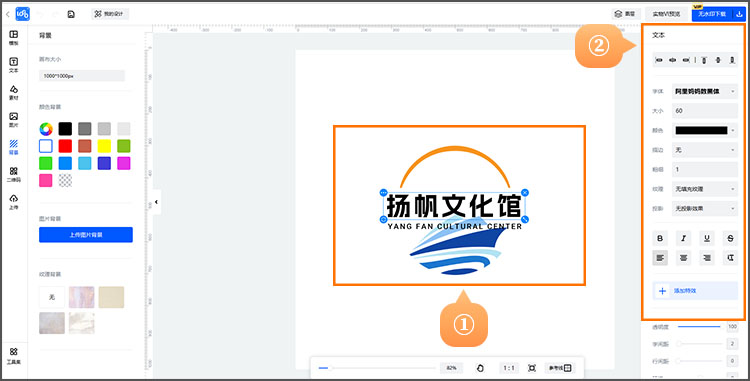Image resolution: width=750 pixels, height=381 pixels.
Task: Align text object to right edge
Action: click(686, 60)
